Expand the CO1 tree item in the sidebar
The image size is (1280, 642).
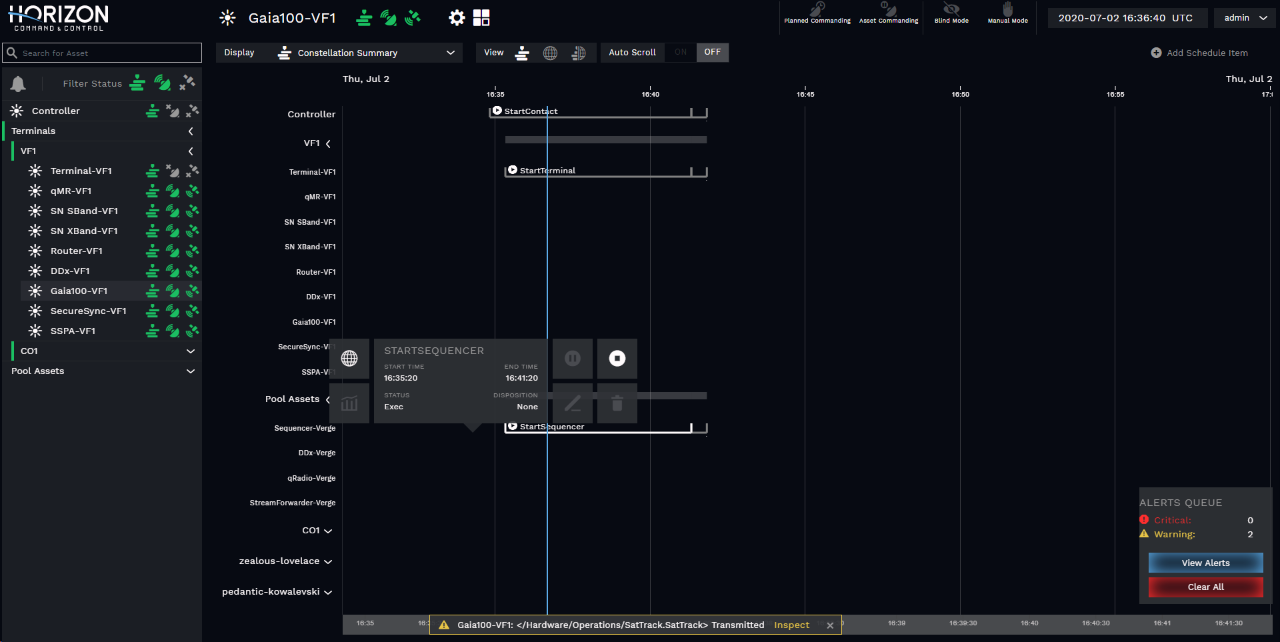point(190,351)
